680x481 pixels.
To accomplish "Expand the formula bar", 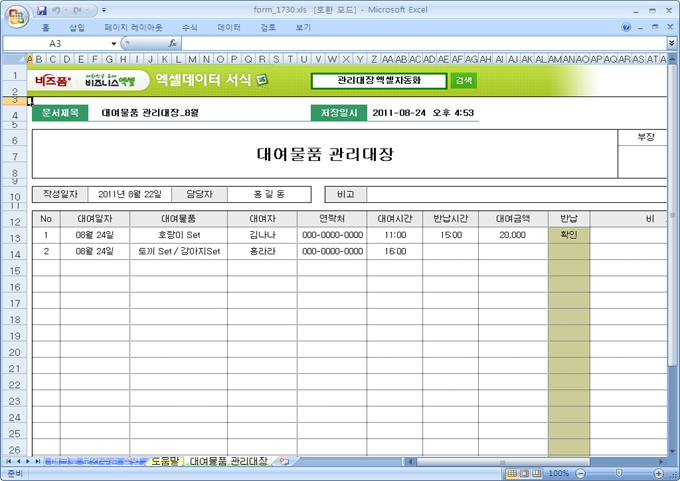I will tap(669, 44).
